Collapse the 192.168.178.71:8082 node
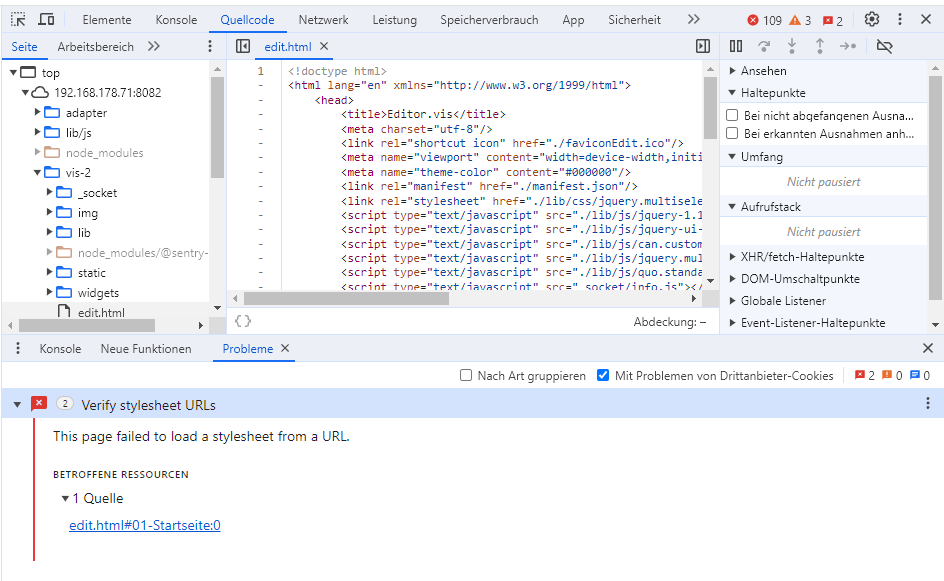 (25, 93)
